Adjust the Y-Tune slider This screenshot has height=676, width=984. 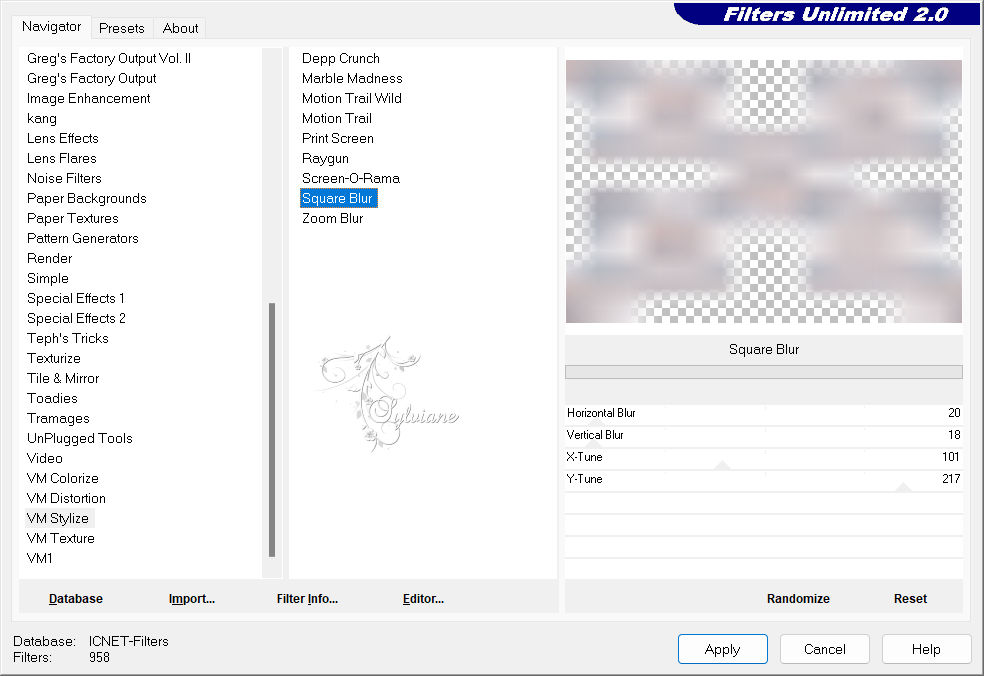pyautogui.click(x=764, y=479)
